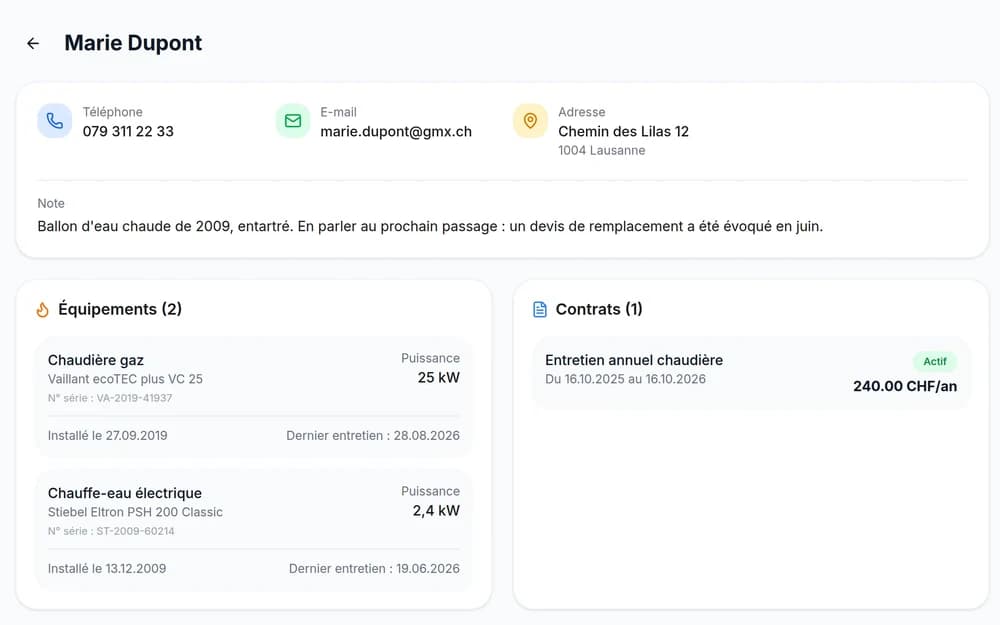Click the note text about Ballon d'eau chaude

pos(430,226)
